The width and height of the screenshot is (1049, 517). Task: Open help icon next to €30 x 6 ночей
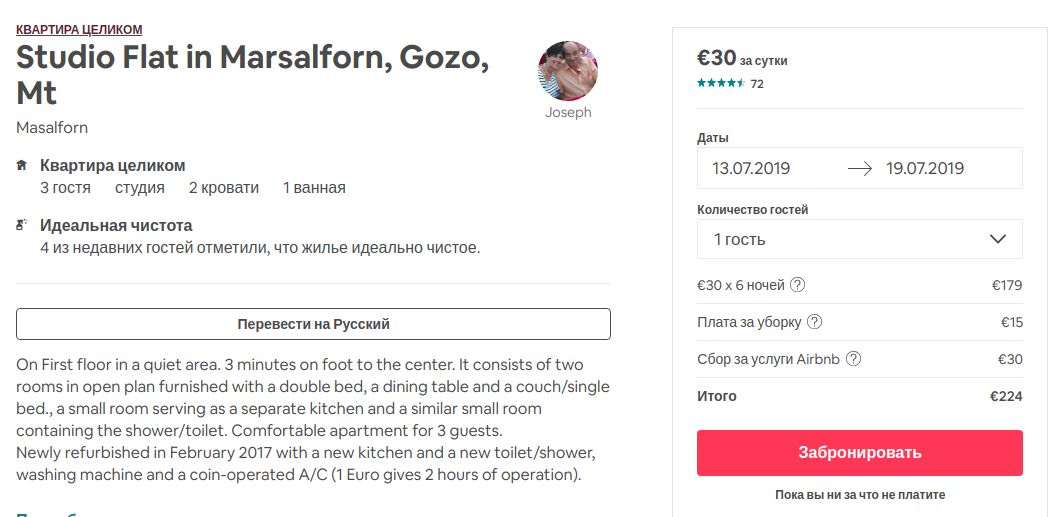[x=797, y=285]
